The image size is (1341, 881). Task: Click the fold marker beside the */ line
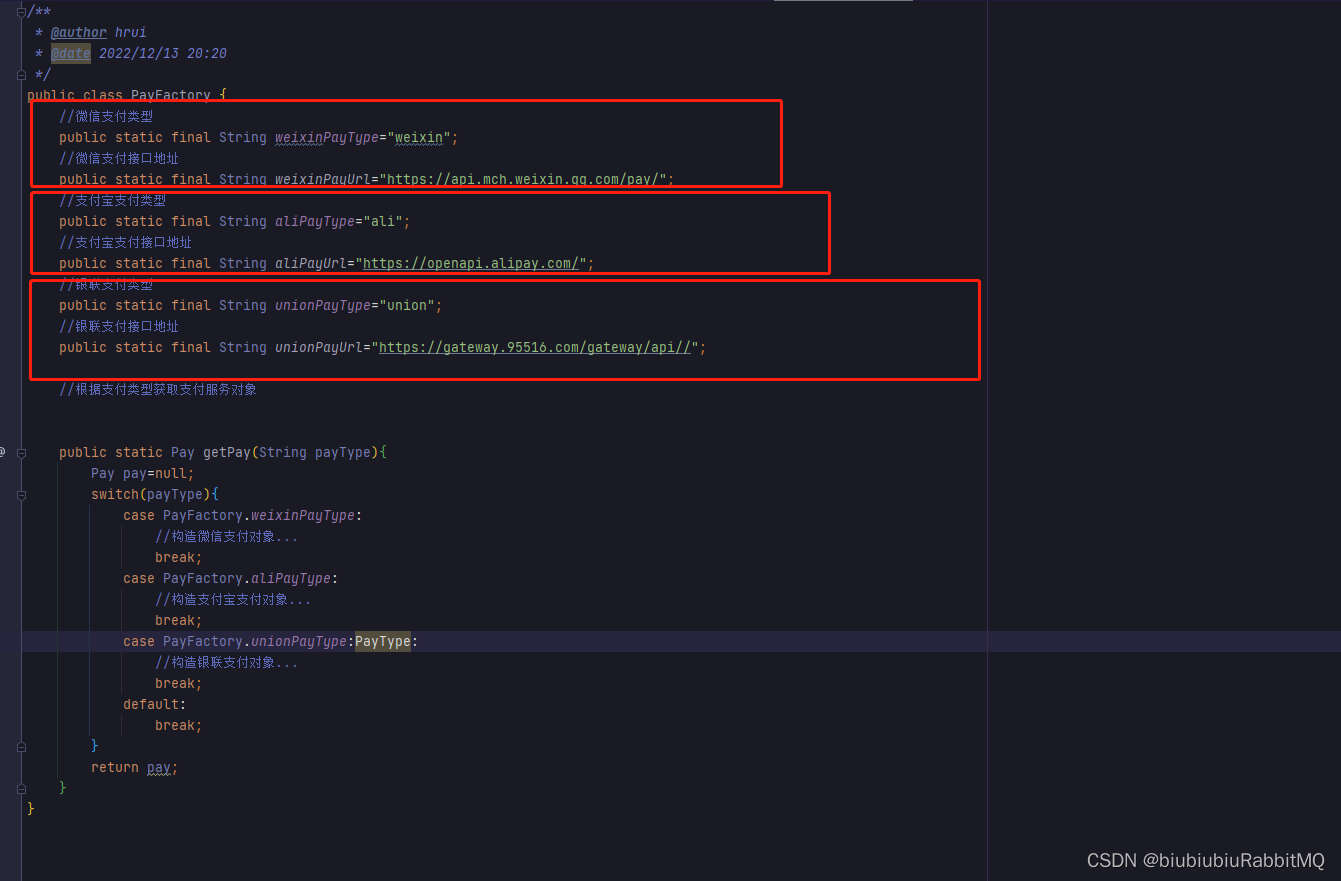[x=21, y=75]
